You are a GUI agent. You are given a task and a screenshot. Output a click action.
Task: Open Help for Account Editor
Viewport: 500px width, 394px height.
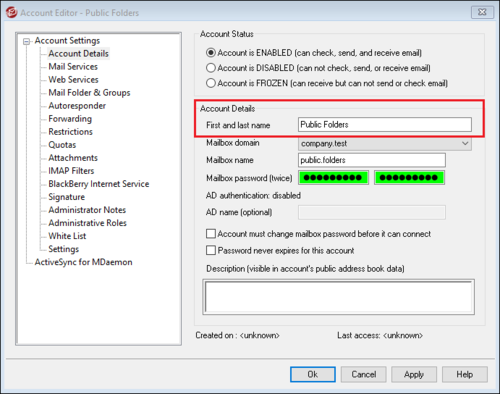[x=465, y=374]
